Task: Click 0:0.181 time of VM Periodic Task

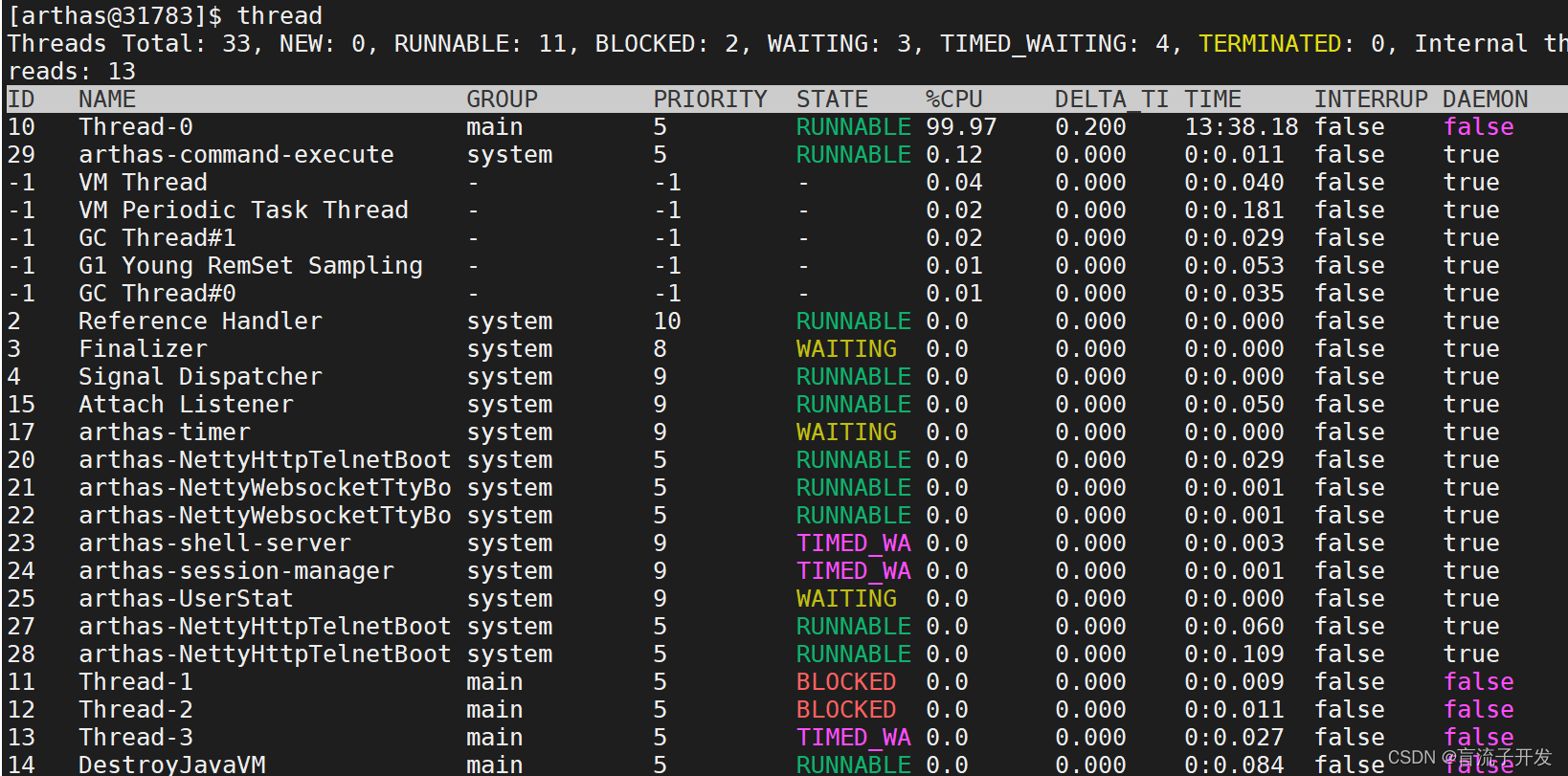Action: click(x=1234, y=211)
